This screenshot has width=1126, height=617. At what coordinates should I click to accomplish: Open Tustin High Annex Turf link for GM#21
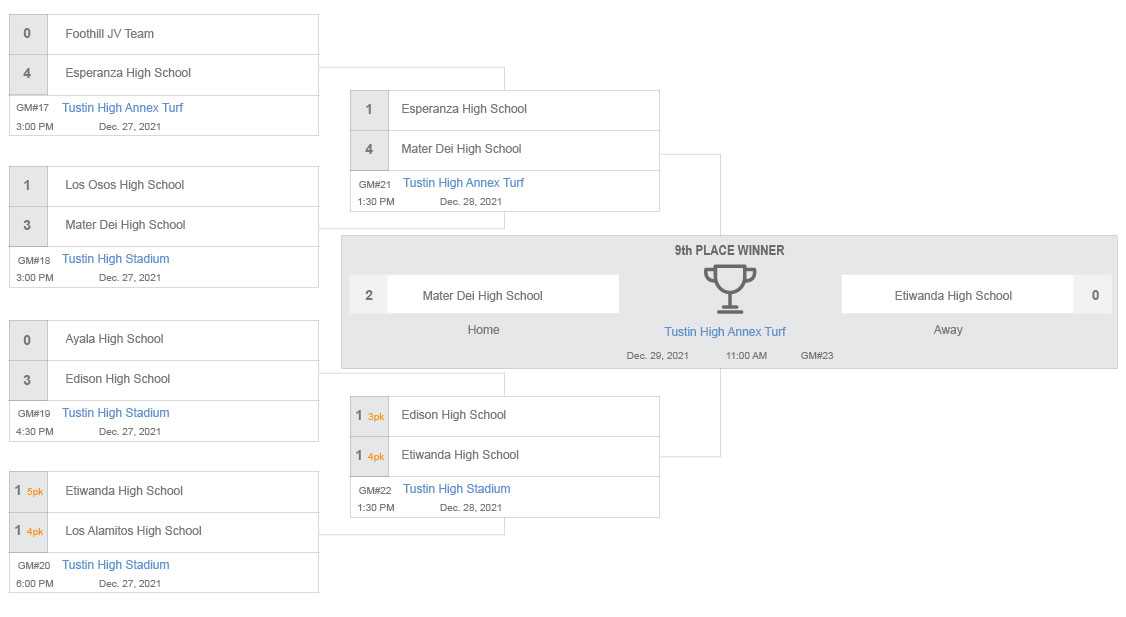(463, 183)
